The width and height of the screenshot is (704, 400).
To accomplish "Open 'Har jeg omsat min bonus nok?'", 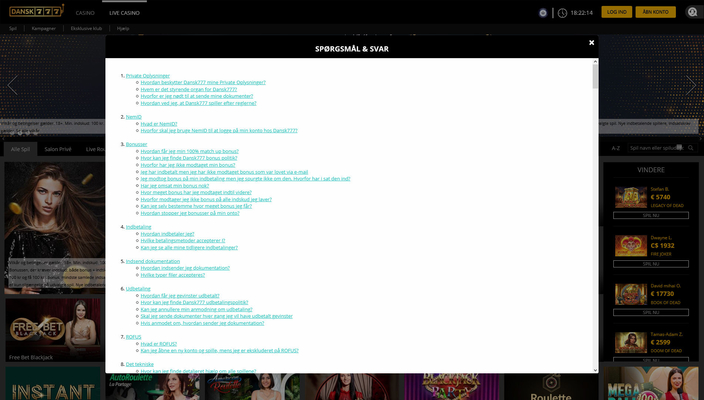I will [175, 186].
